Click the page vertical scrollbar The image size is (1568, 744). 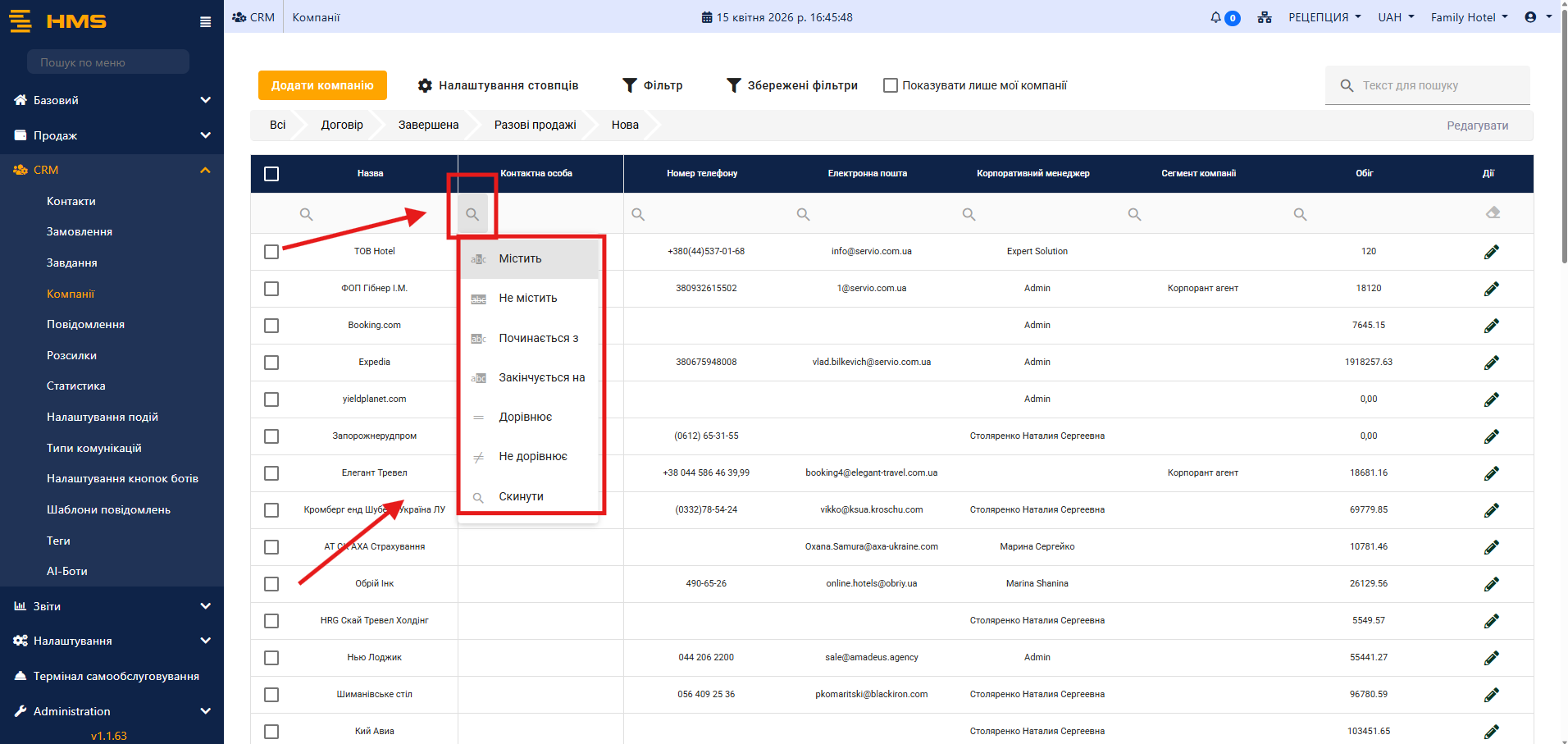(x=1563, y=164)
